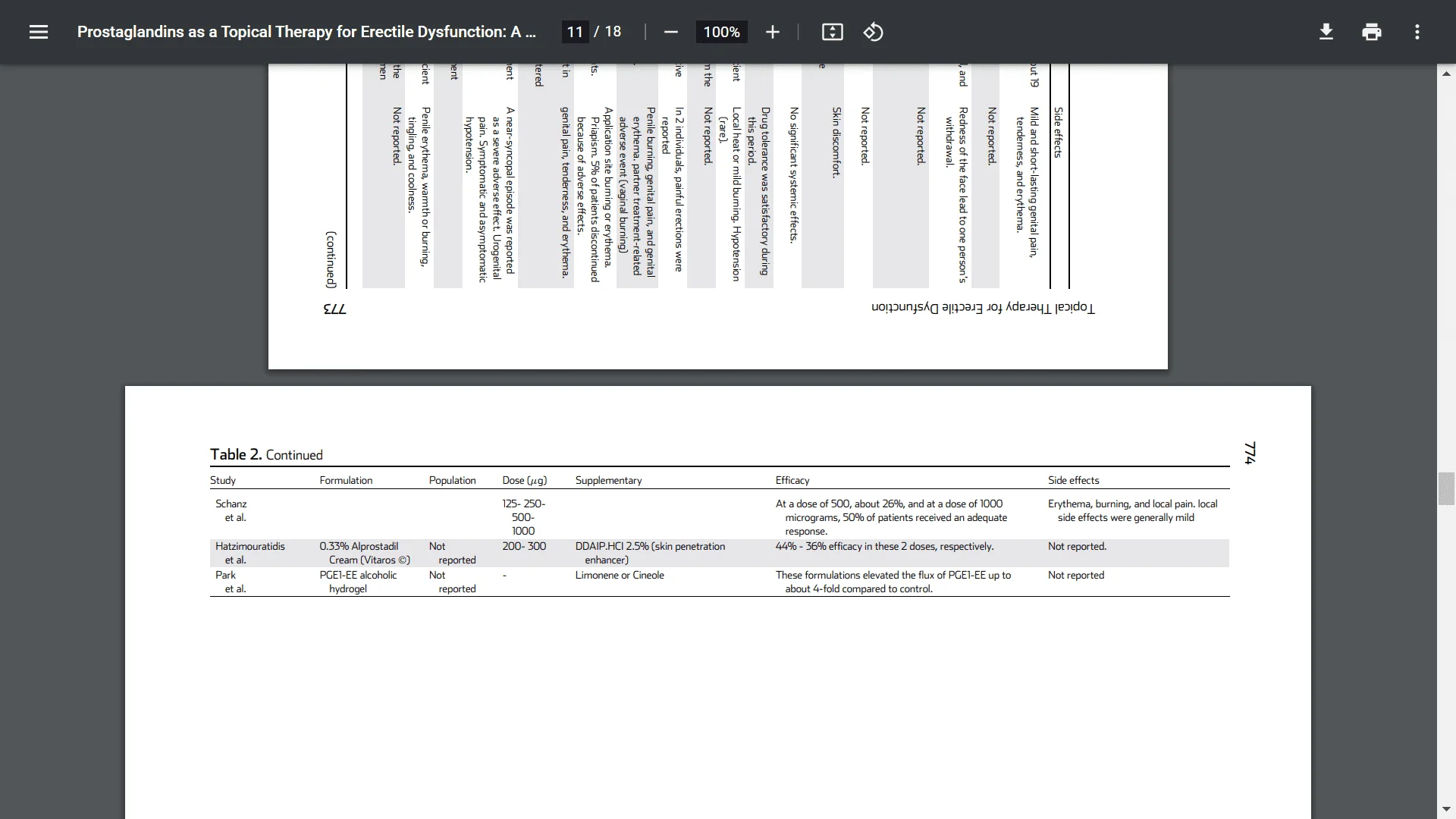Click the scrollbar up arrow
The height and width of the screenshot is (819, 1456).
click(1446, 74)
